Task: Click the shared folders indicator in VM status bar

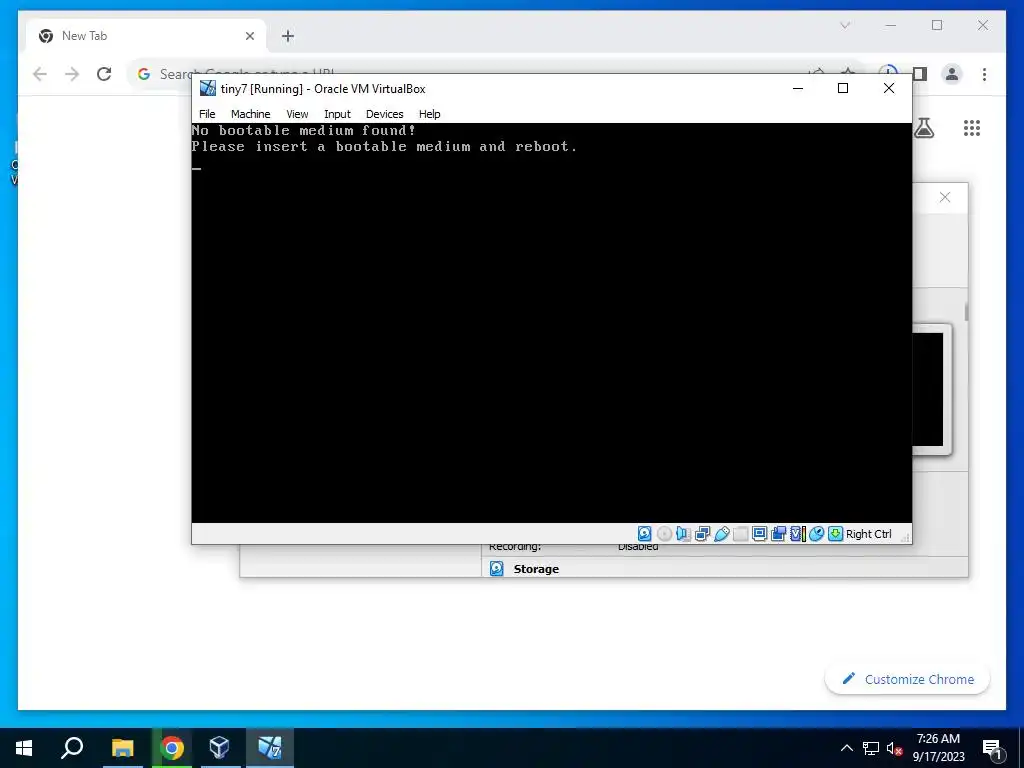Action: [740, 534]
